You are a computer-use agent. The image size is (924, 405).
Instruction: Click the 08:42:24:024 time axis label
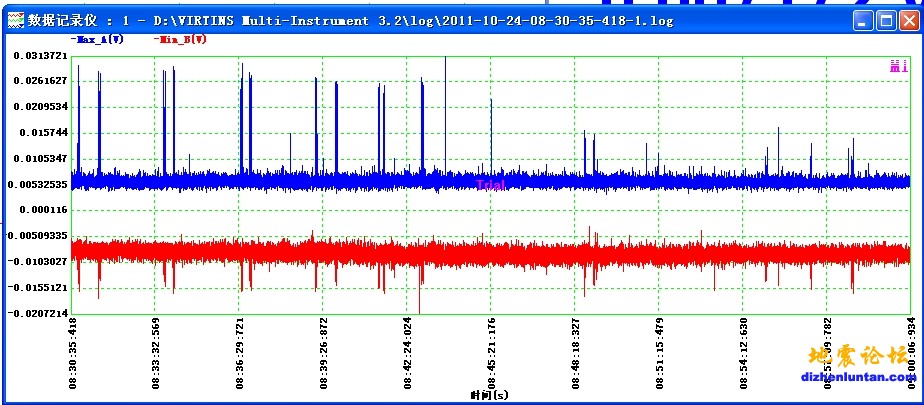(x=406, y=352)
